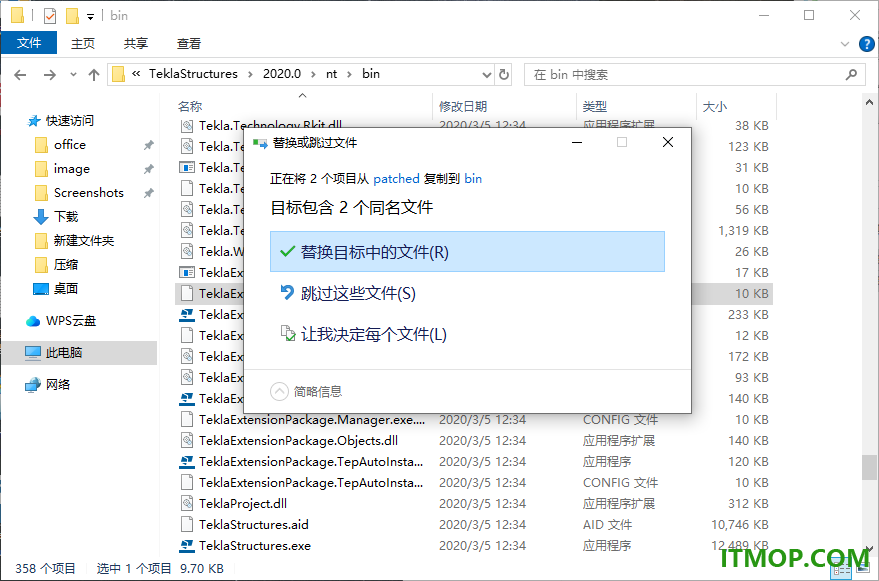
Task: Click the scrollbar up arrow
Action: (x=869, y=103)
